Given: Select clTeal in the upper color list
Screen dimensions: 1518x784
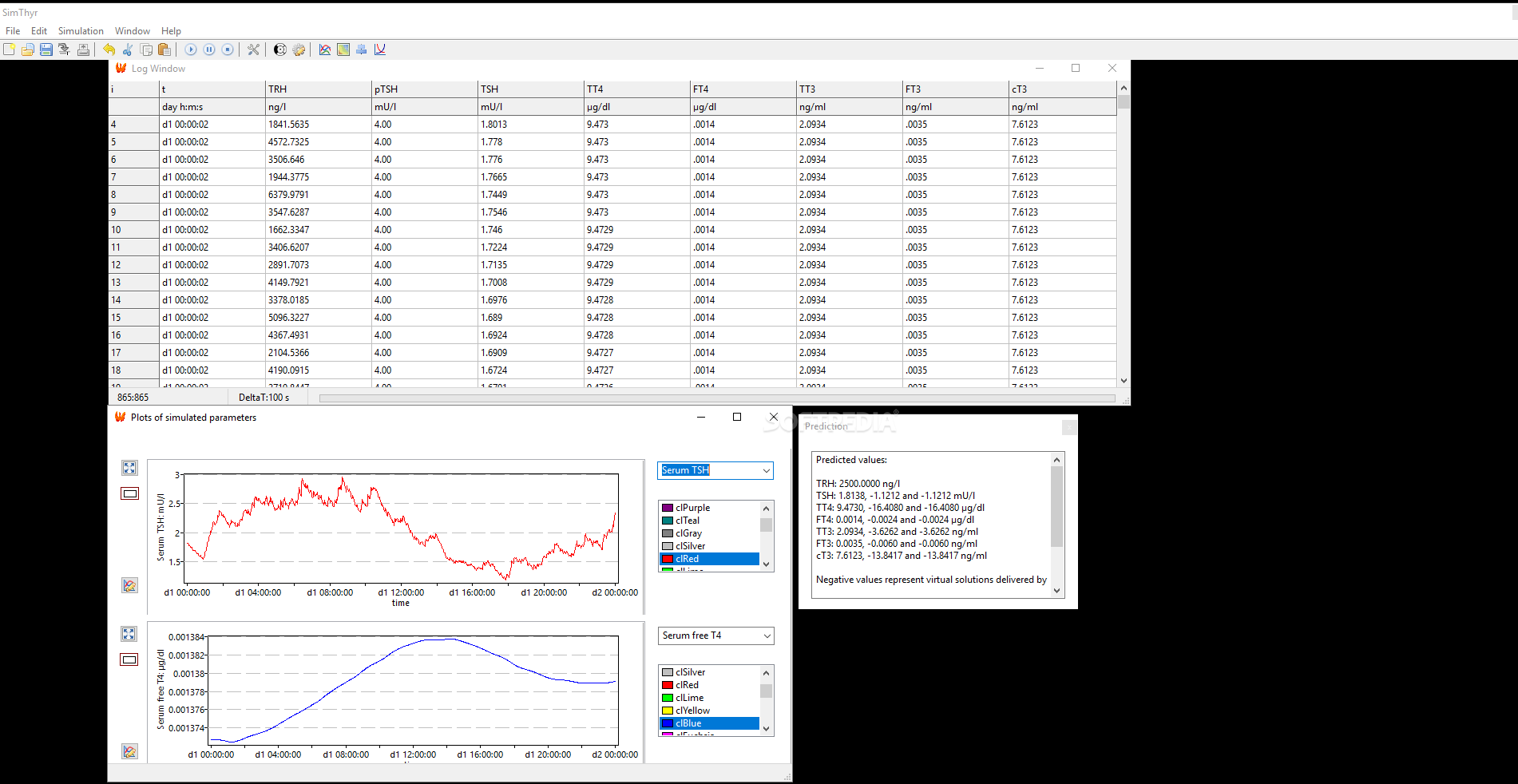Looking at the screenshot, I should 709,521.
